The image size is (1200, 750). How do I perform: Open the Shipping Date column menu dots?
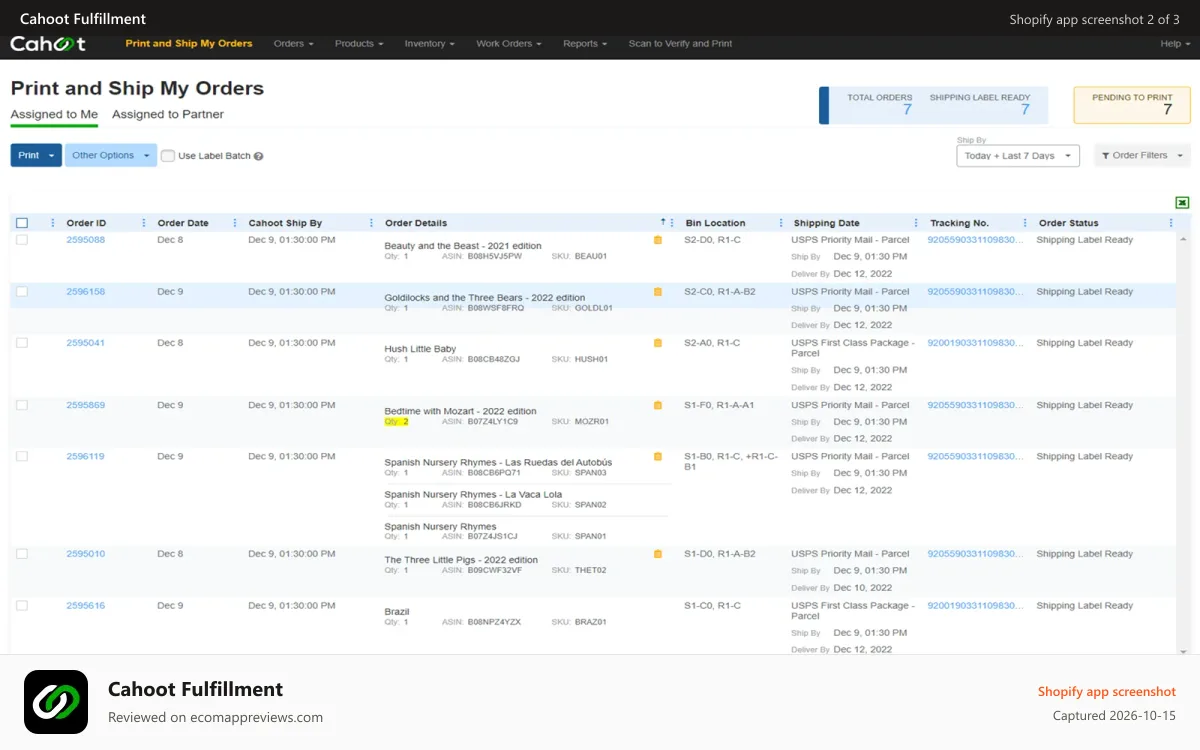click(x=916, y=223)
